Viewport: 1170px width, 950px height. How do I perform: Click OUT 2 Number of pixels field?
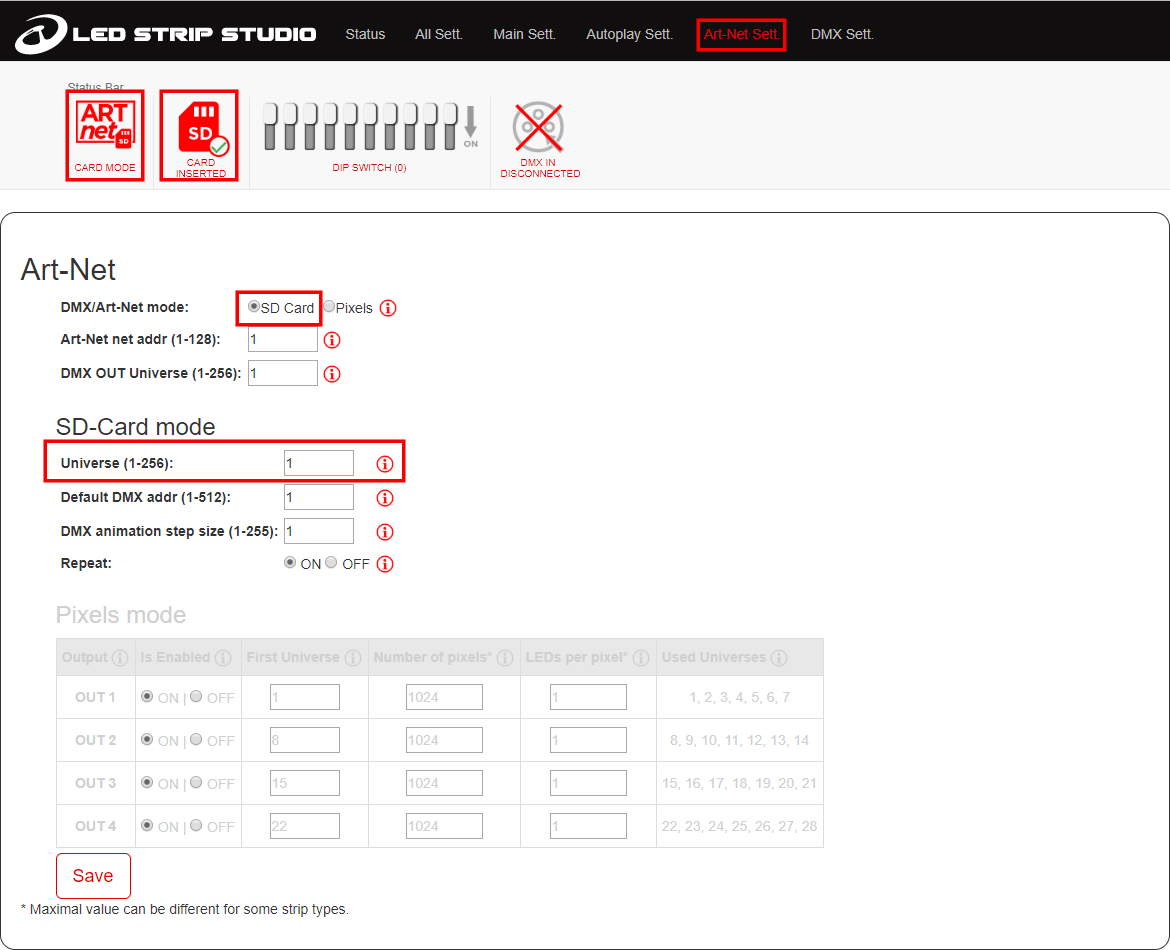(x=444, y=740)
